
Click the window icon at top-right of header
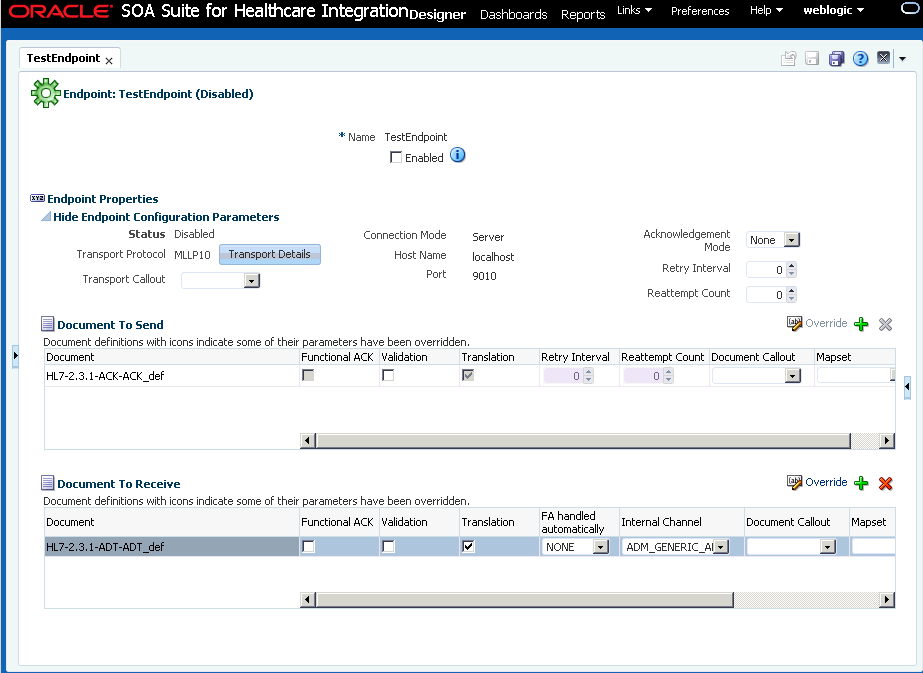click(911, 7)
